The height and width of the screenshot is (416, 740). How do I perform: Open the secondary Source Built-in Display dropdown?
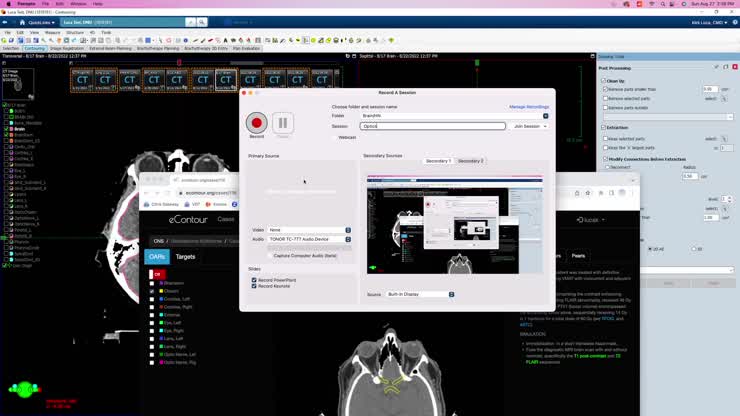tap(420, 294)
